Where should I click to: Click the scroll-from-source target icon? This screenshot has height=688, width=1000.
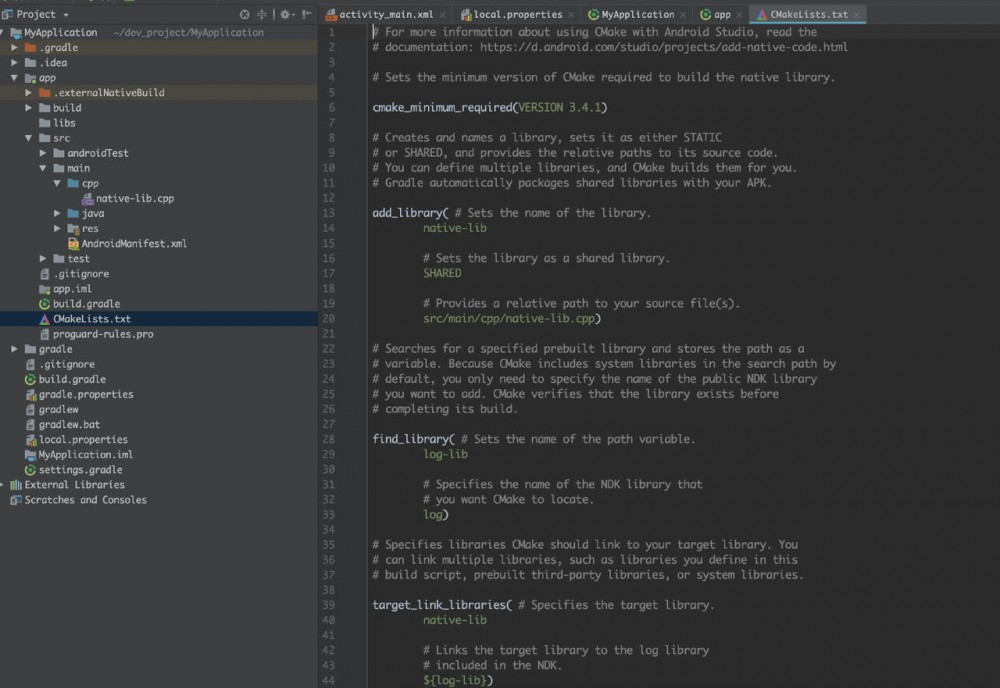[246, 15]
